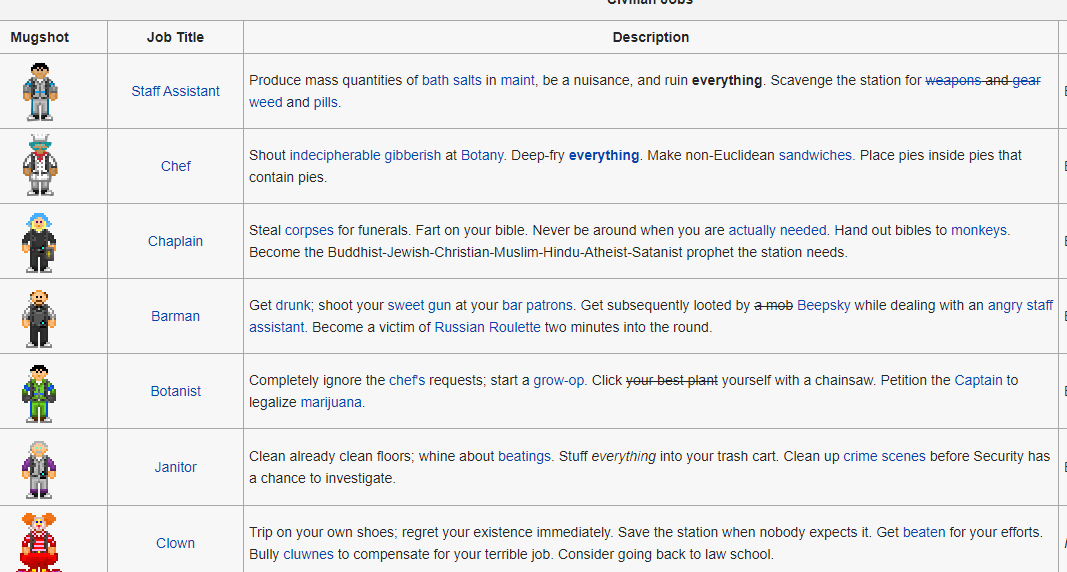
Task: Click the 'Job Title' column header
Action: tap(176, 37)
